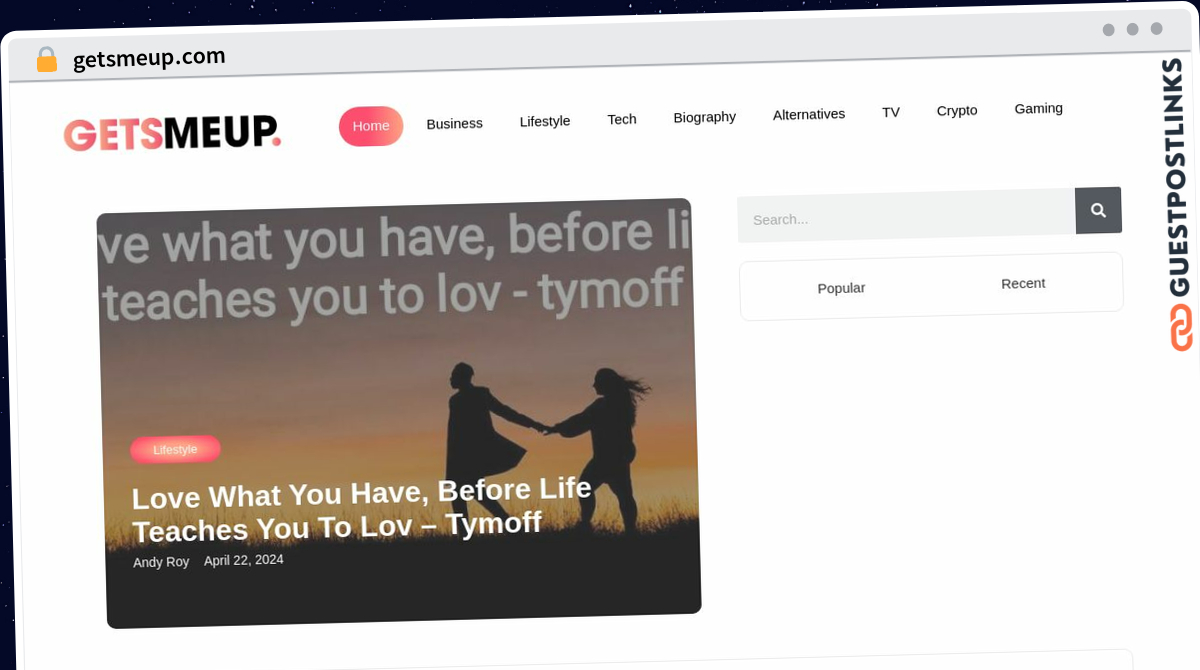Image resolution: width=1200 pixels, height=670 pixels.
Task: Open the Crypto menu category
Action: click(x=957, y=110)
